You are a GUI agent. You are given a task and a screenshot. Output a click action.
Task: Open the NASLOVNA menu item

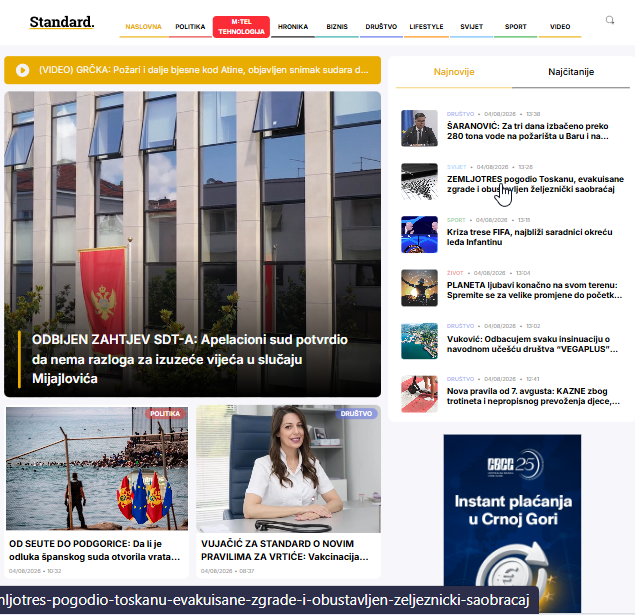click(x=143, y=27)
